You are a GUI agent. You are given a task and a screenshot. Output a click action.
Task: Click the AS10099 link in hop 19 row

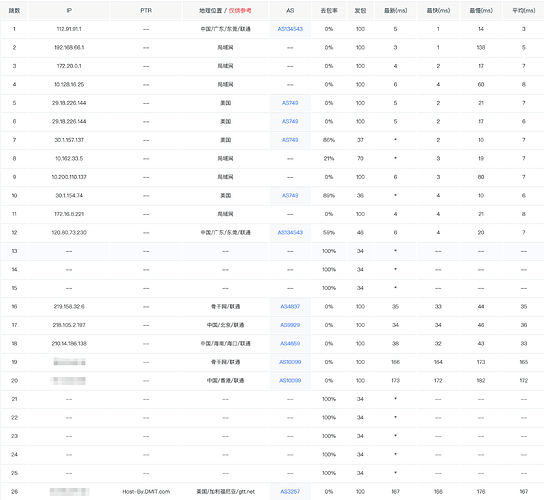tap(290, 362)
